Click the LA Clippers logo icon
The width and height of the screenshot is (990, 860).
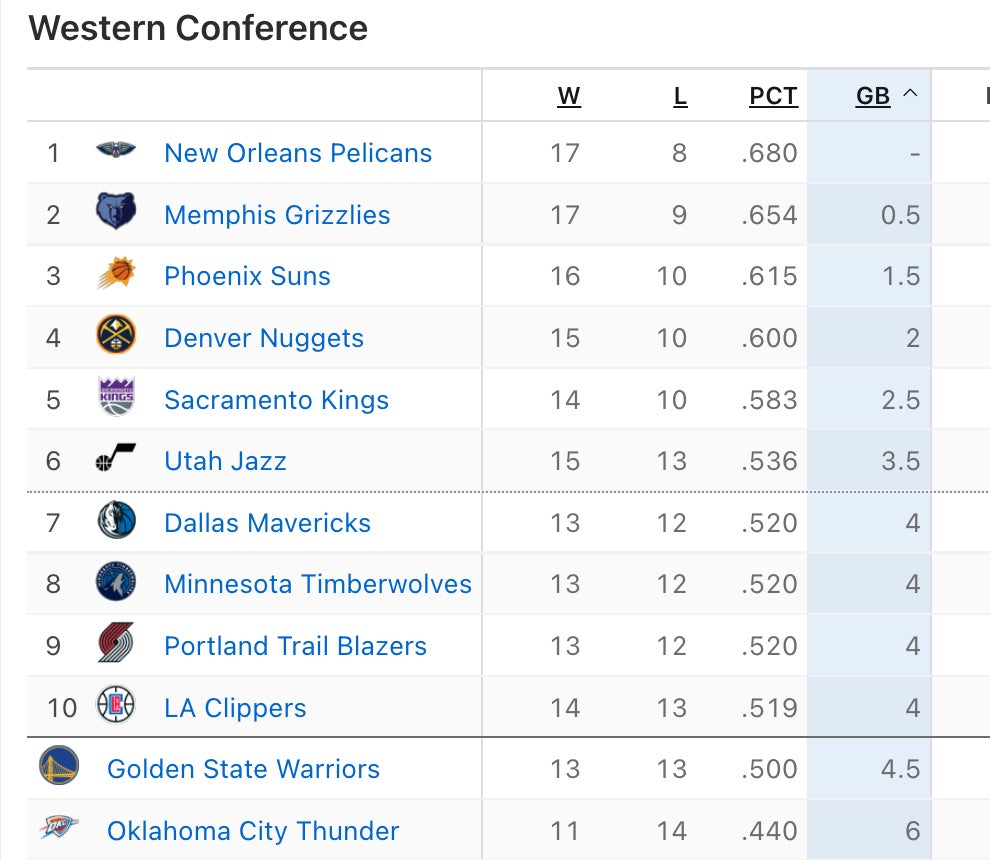pos(116,706)
